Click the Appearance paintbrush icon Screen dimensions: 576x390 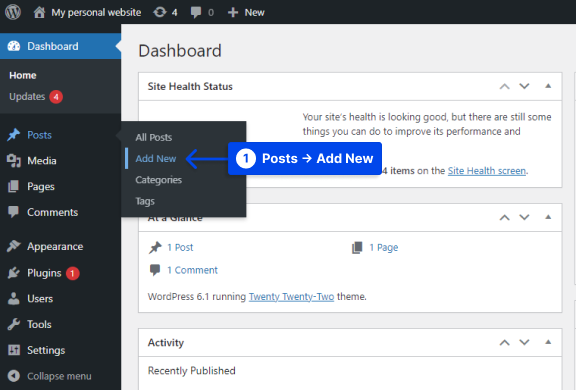pos(14,246)
